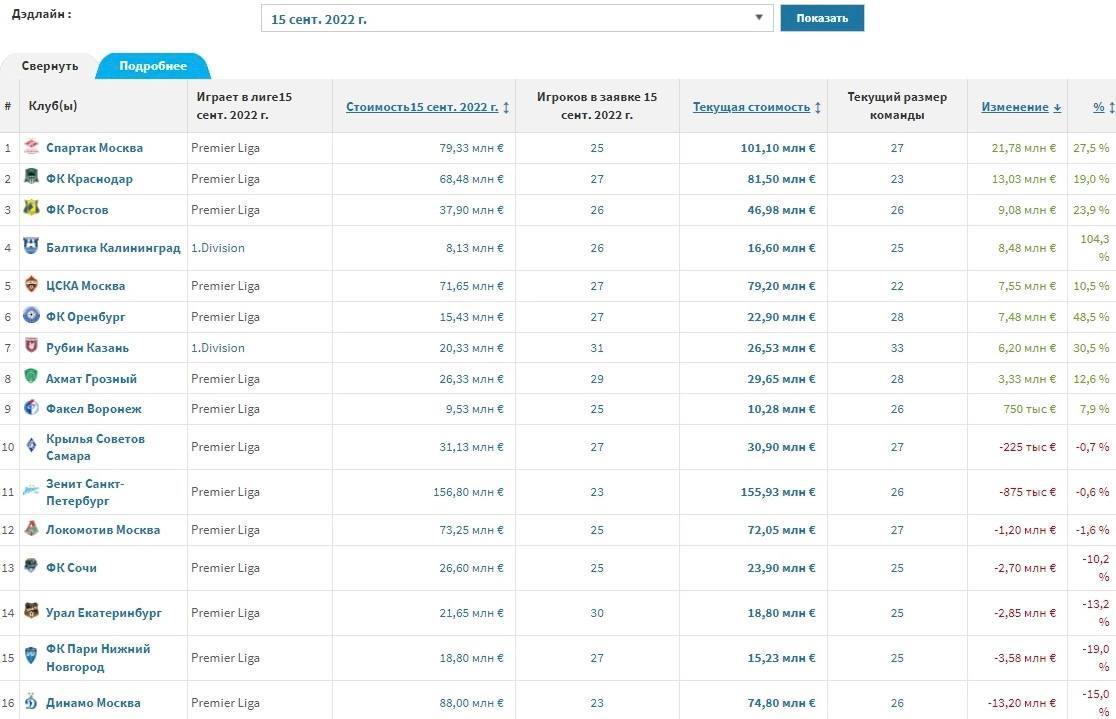Open ФК Краснодар club link
1116x719 pixels.
click(x=90, y=179)
